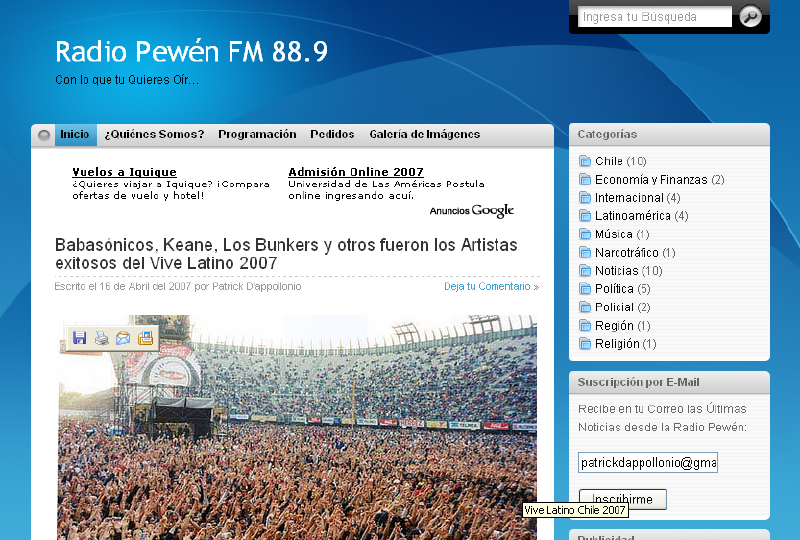Image resolution: width=800 pixels, height=540 pixels.
Task: Open Galería de Imágenes tab
Action: click(x=424, y=135)
